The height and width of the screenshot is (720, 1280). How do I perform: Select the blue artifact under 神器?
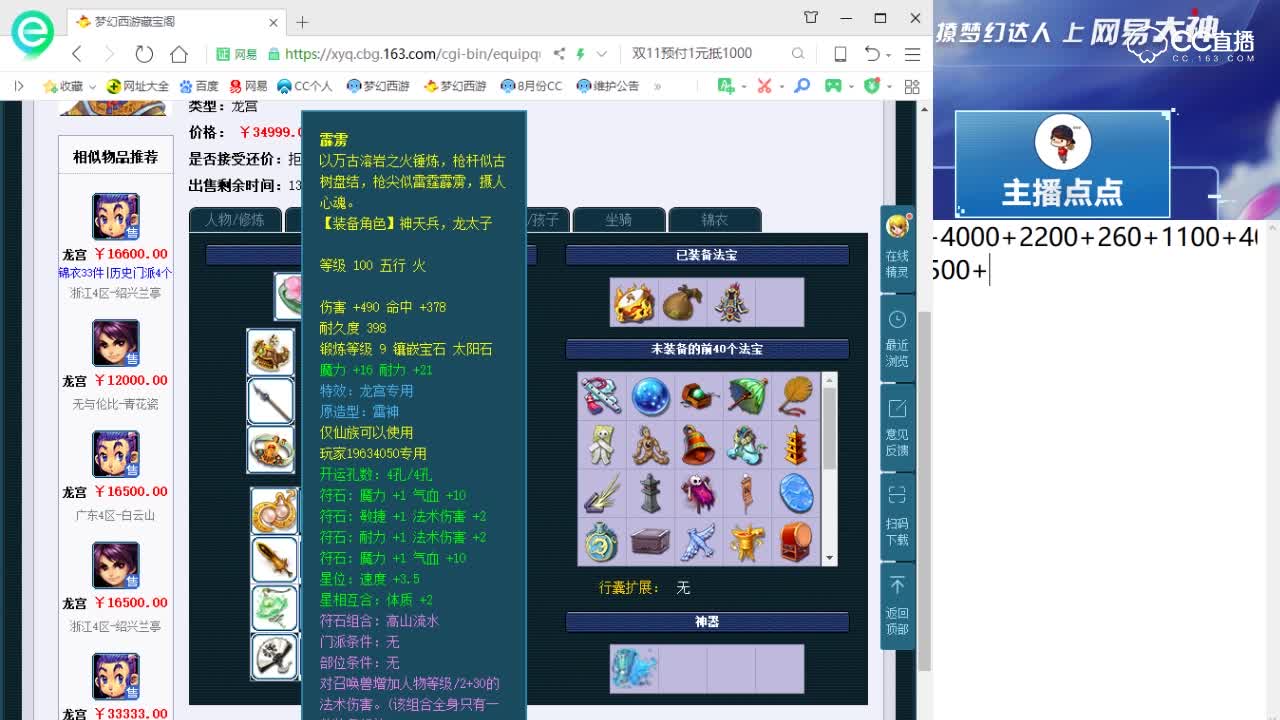click(634, 668)
